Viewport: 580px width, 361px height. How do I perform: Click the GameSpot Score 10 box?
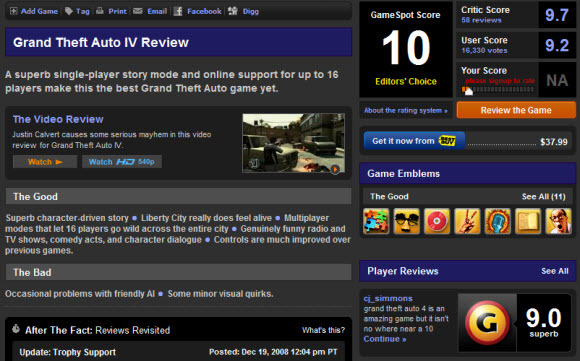pos(406,49)
